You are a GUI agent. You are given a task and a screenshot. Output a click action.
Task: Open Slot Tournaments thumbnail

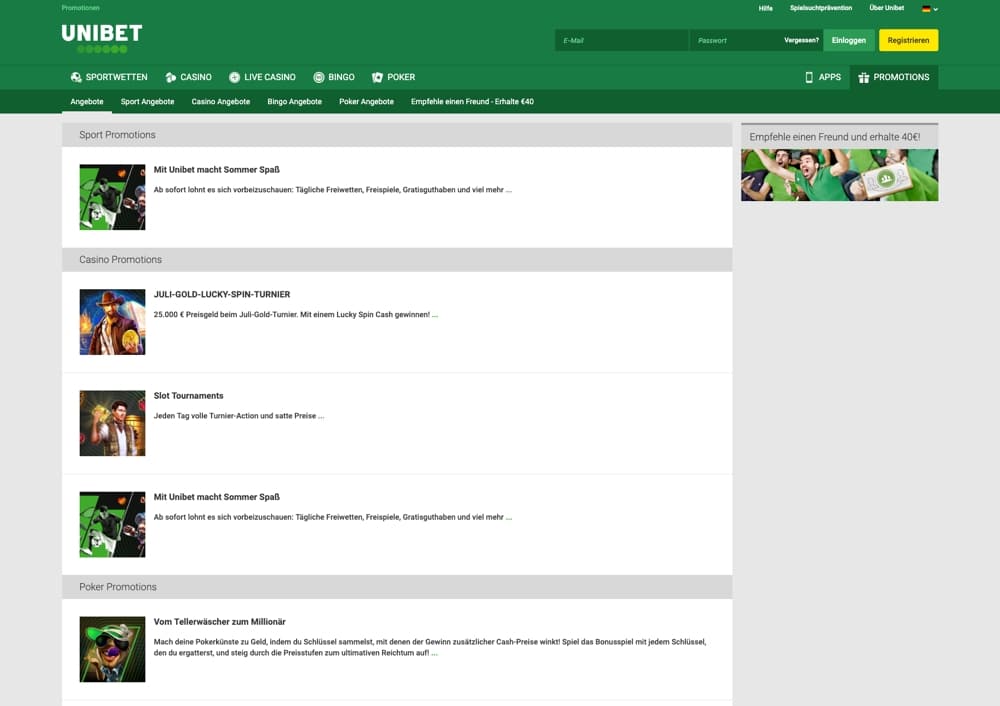click(112, 423)
